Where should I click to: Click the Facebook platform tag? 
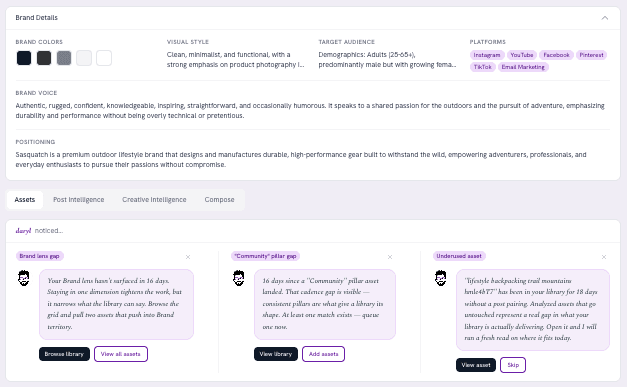click(x=556, y=55)
